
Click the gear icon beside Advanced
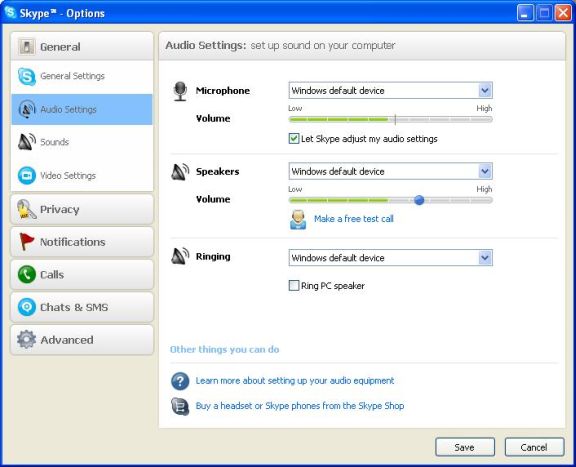[x=26, y=339]
